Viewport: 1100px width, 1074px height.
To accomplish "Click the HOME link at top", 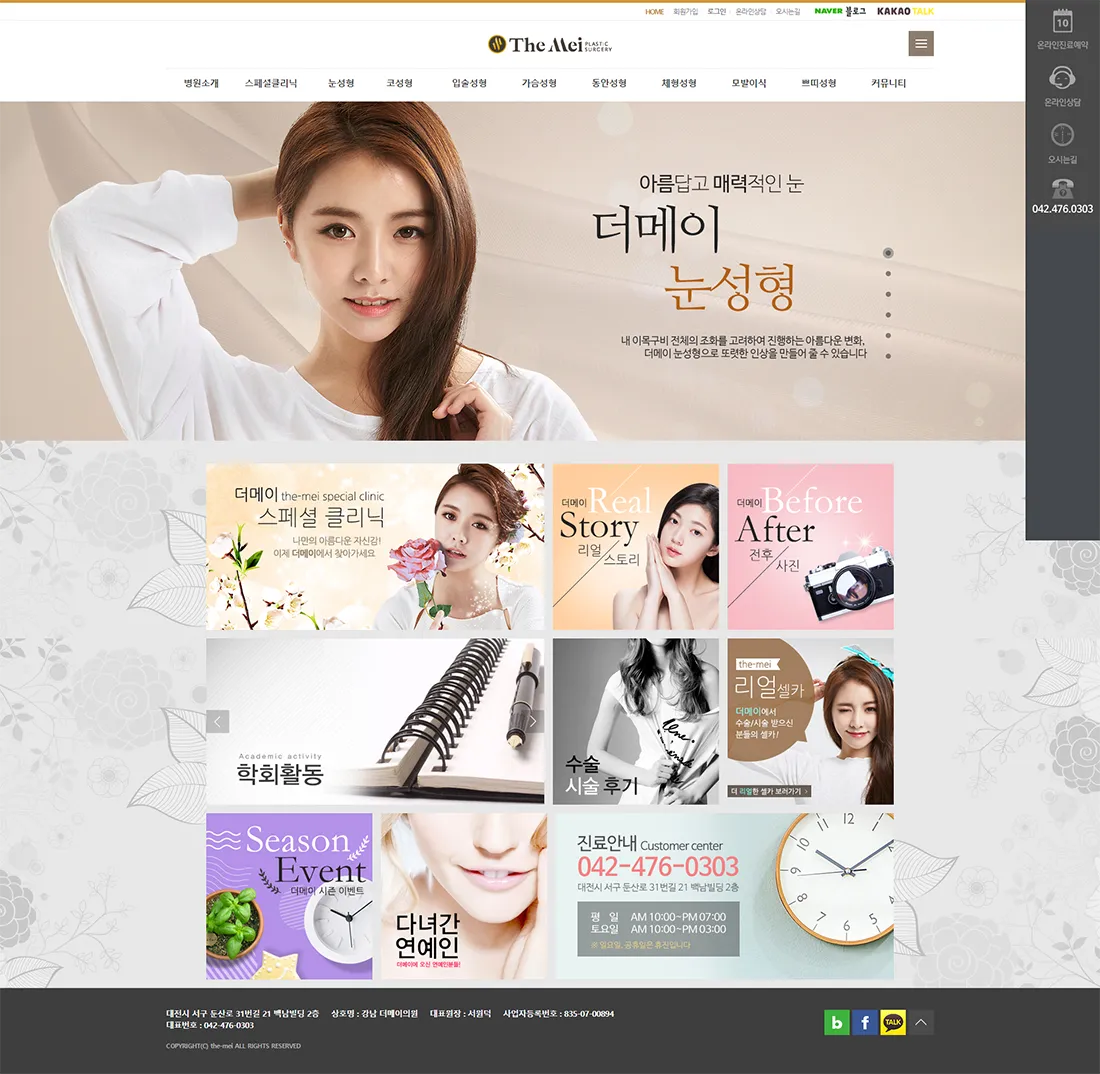I will tap(655, 11).
